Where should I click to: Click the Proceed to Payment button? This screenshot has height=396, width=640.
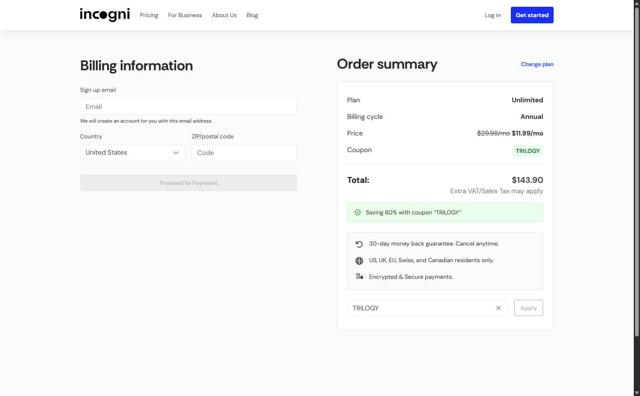[188, 183]
